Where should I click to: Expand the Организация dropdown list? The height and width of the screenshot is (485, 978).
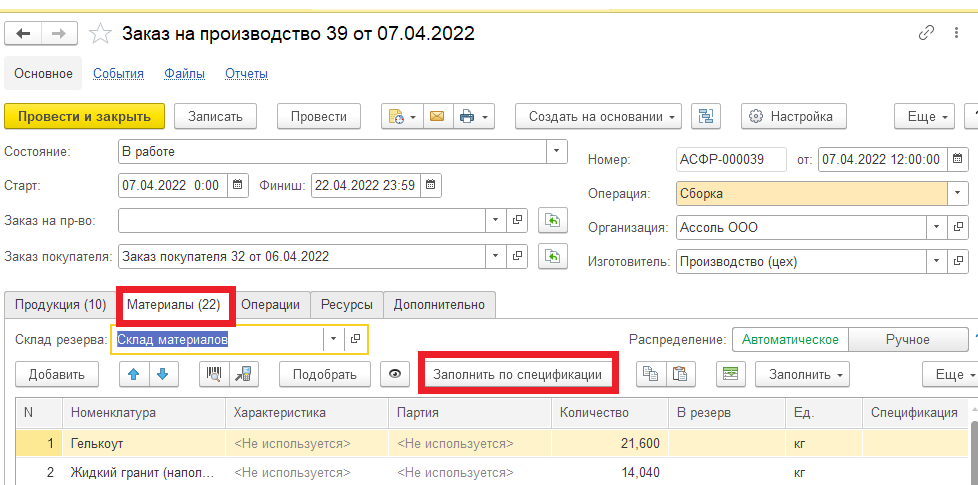[x=937, y=228]
